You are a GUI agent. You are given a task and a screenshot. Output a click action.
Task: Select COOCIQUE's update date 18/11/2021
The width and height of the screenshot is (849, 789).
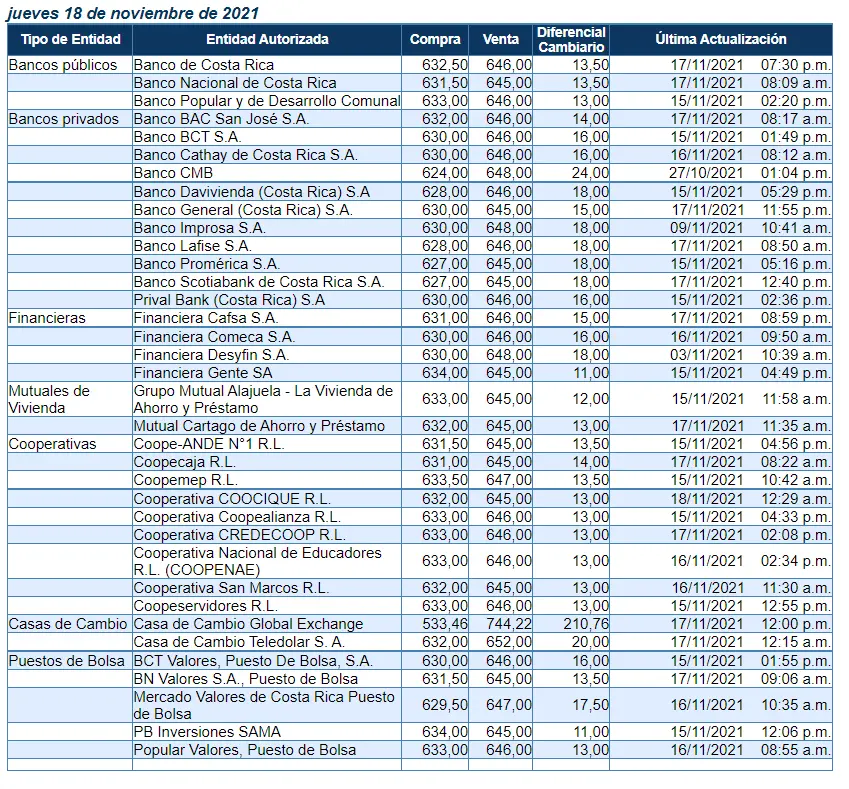click(x=707, y=499)
